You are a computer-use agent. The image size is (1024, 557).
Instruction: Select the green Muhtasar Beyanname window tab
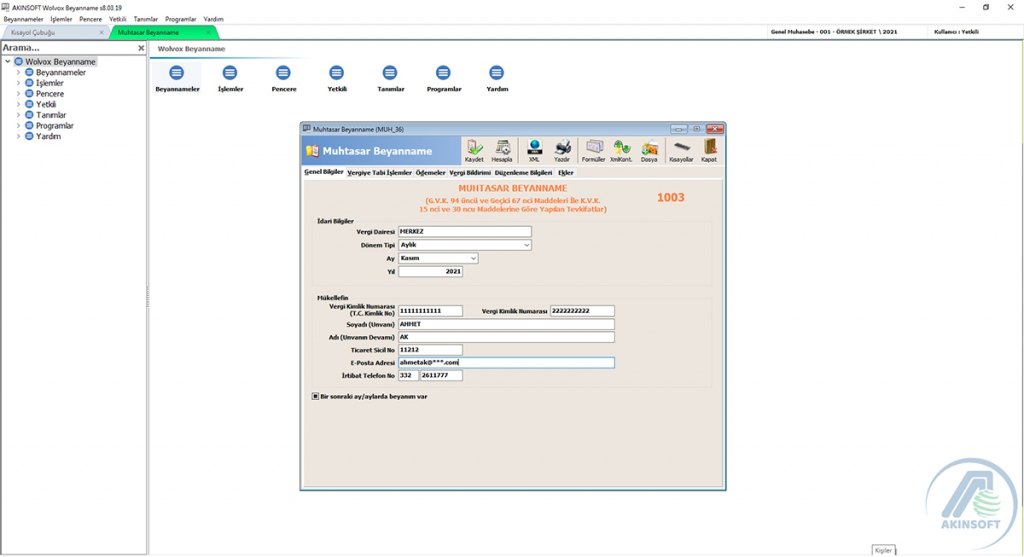[163, 32]
